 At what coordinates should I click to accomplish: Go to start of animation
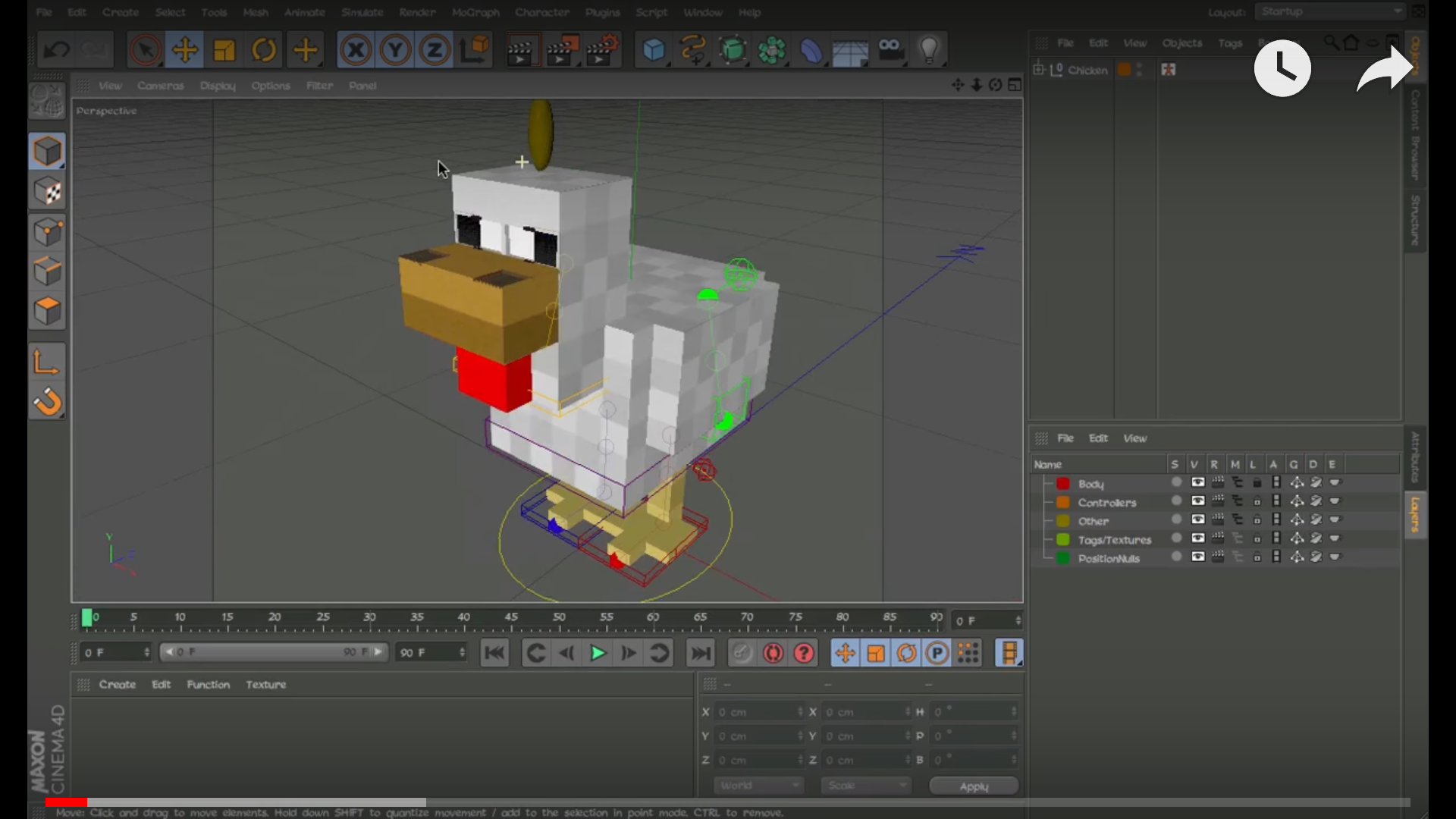tap(494, 653)
